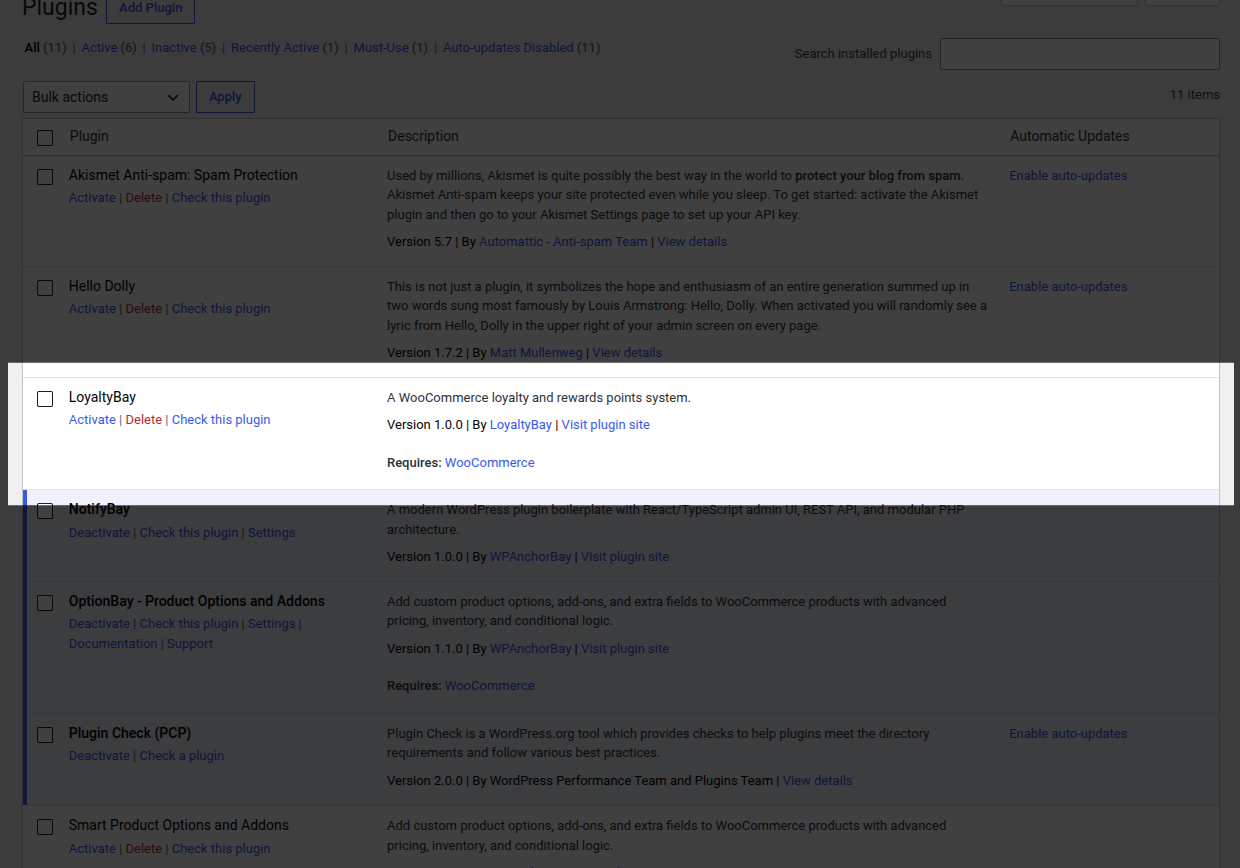View details for Akismet plugin
1240x868 pixels.
pos(692,242)
